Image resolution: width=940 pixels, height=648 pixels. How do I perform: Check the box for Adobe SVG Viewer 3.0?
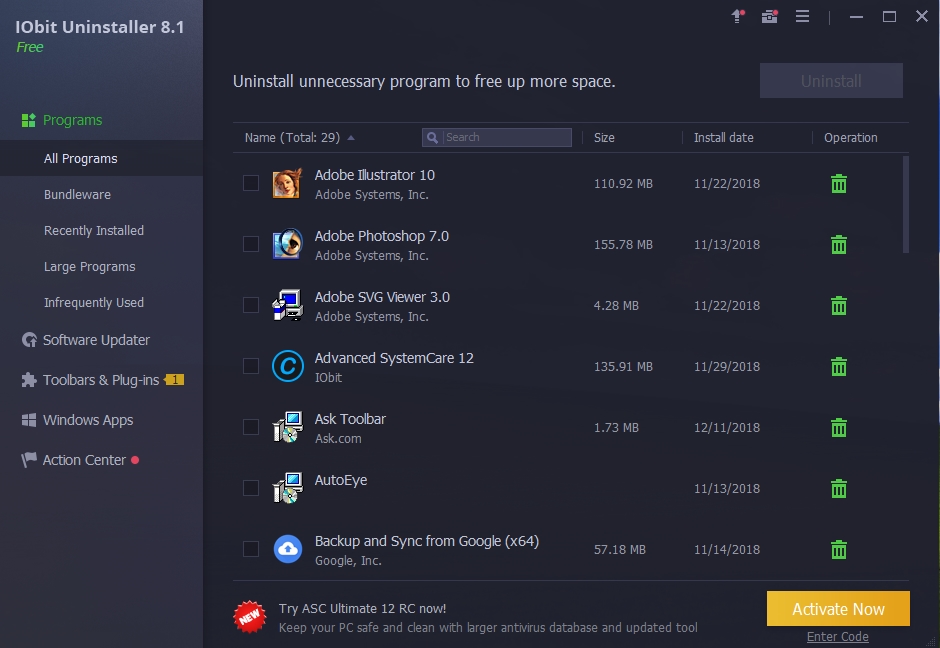pyautogui.click(x=251, y=305)
